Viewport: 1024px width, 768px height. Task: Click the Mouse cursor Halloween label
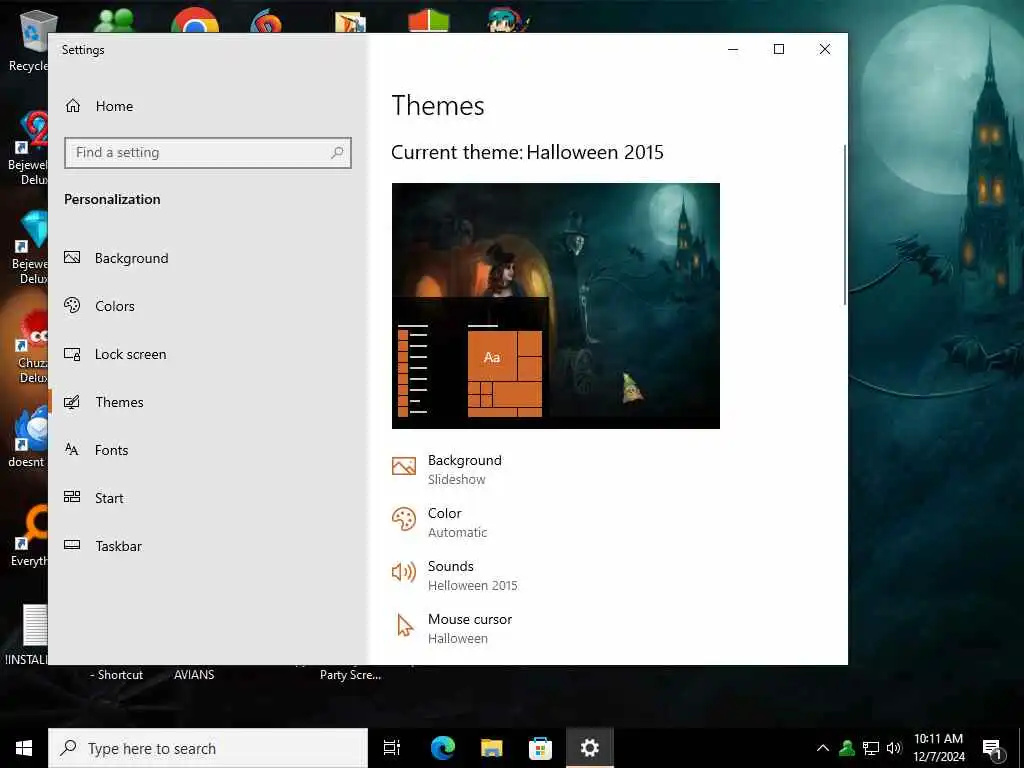470,628
